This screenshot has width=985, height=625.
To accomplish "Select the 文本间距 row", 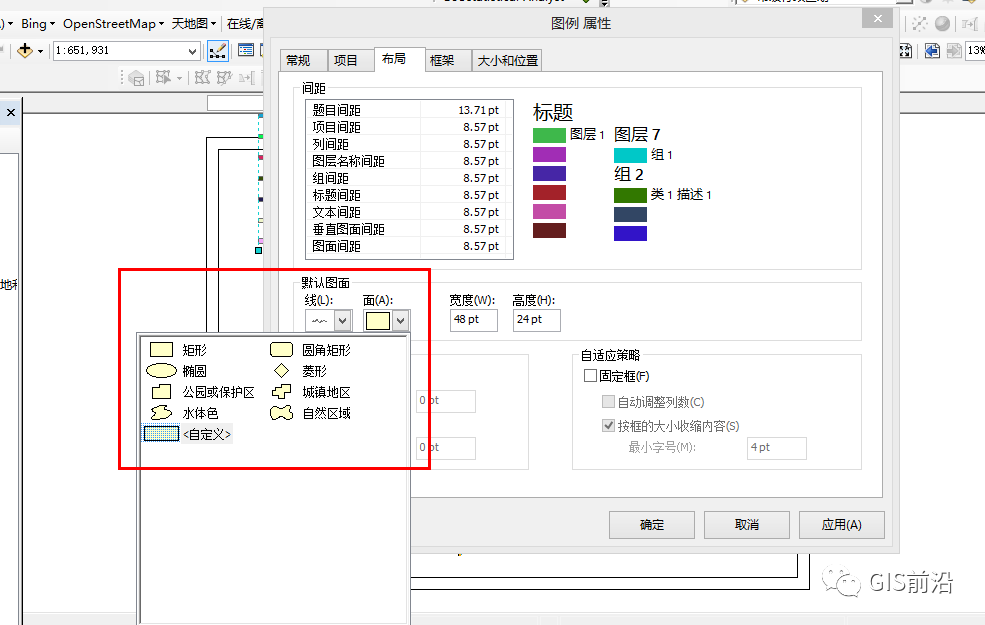I will tap(409, 212).
